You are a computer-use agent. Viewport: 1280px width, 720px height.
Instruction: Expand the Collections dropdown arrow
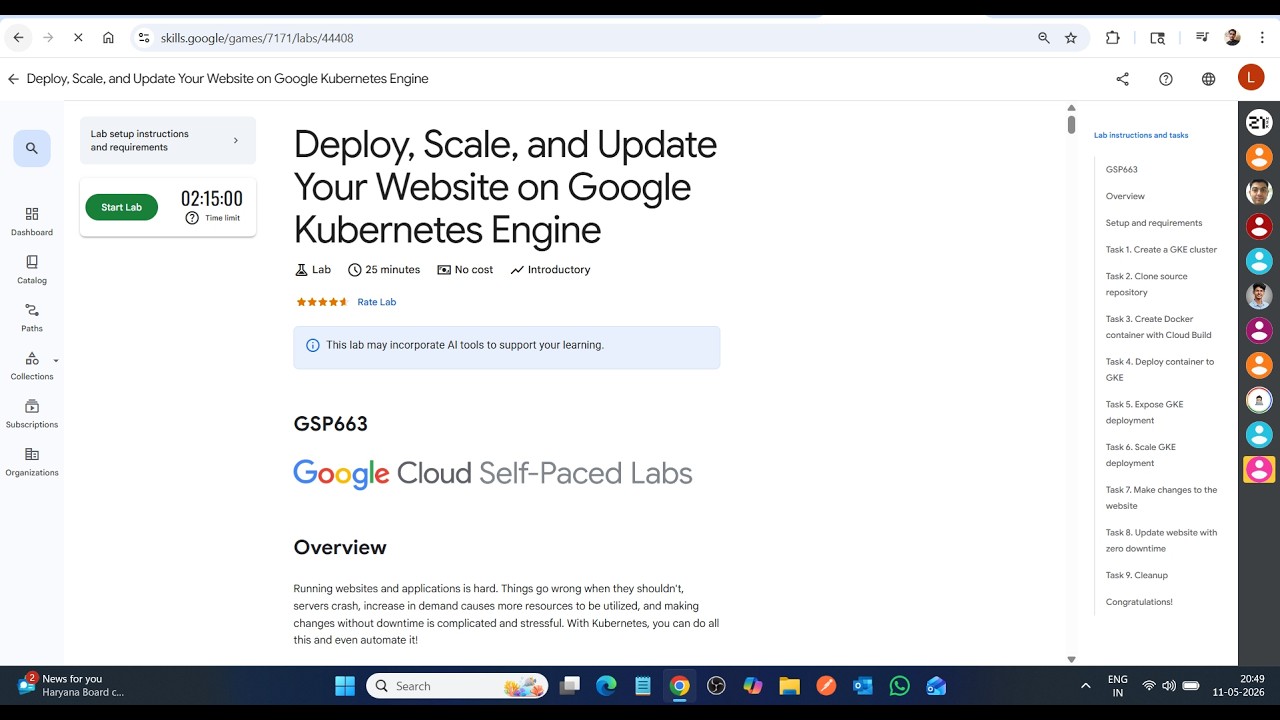[x=56, y=361]
